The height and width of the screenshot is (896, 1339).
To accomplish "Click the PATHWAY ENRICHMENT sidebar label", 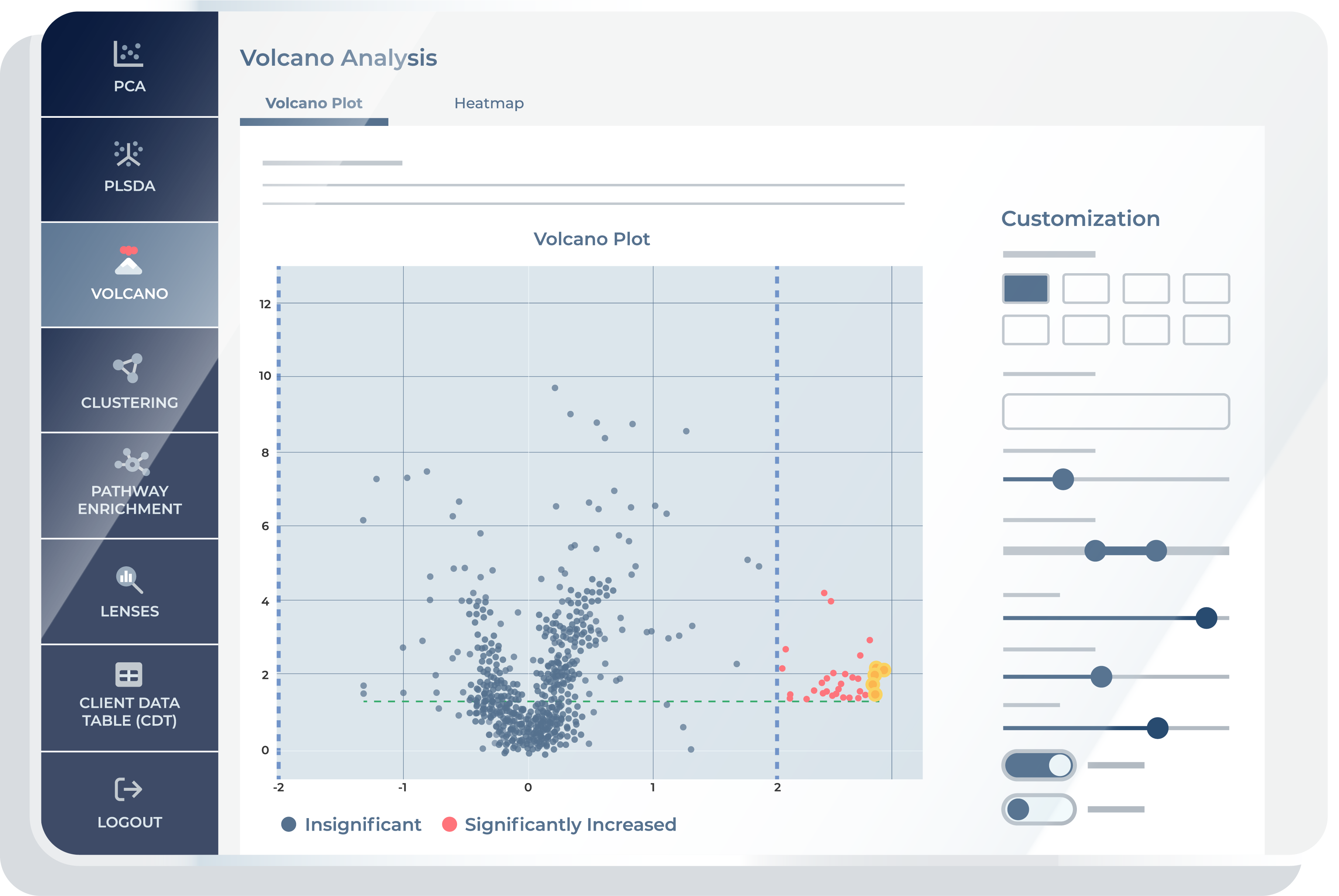I will click(x=130, y=500).
